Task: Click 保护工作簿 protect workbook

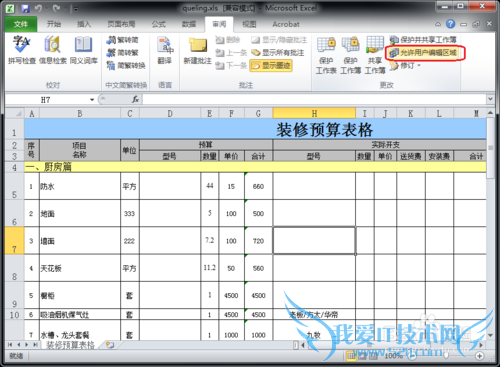Action: [x=350, y=55]
